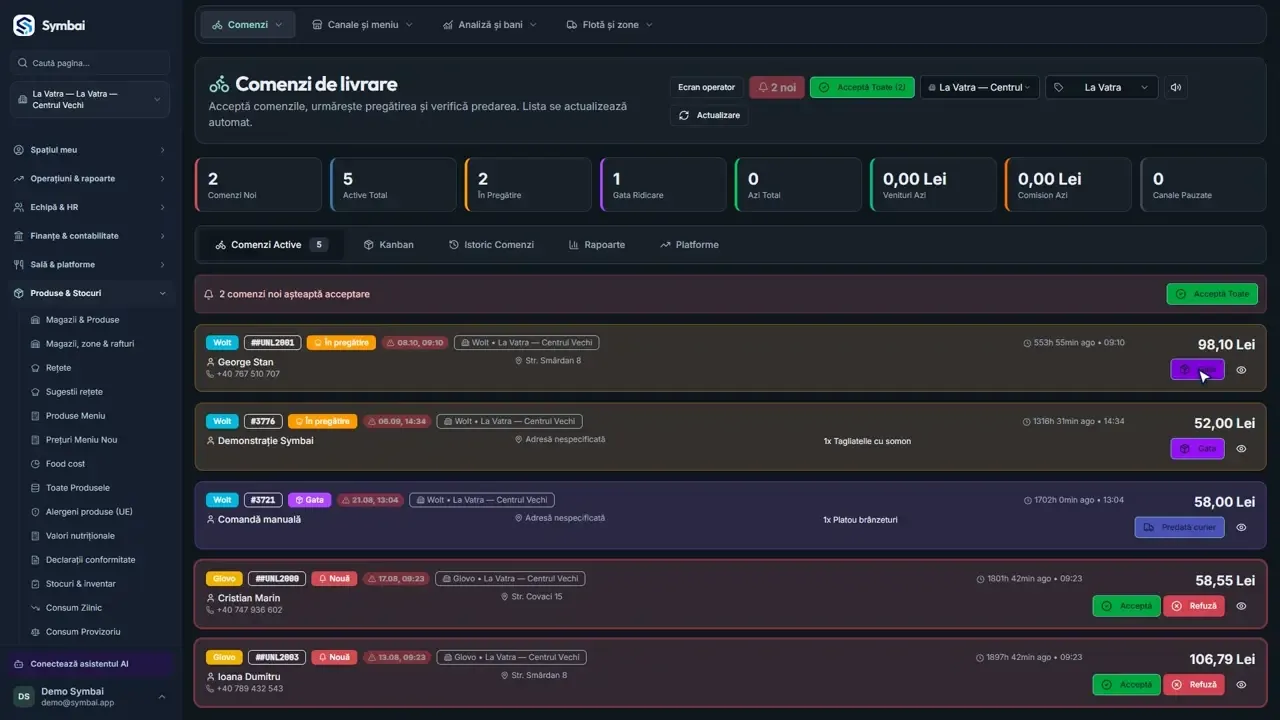The height and width of the screenshot is (720, 1280).
Task: Open Conectează asistentul AI
Action: tap(90, 664)
